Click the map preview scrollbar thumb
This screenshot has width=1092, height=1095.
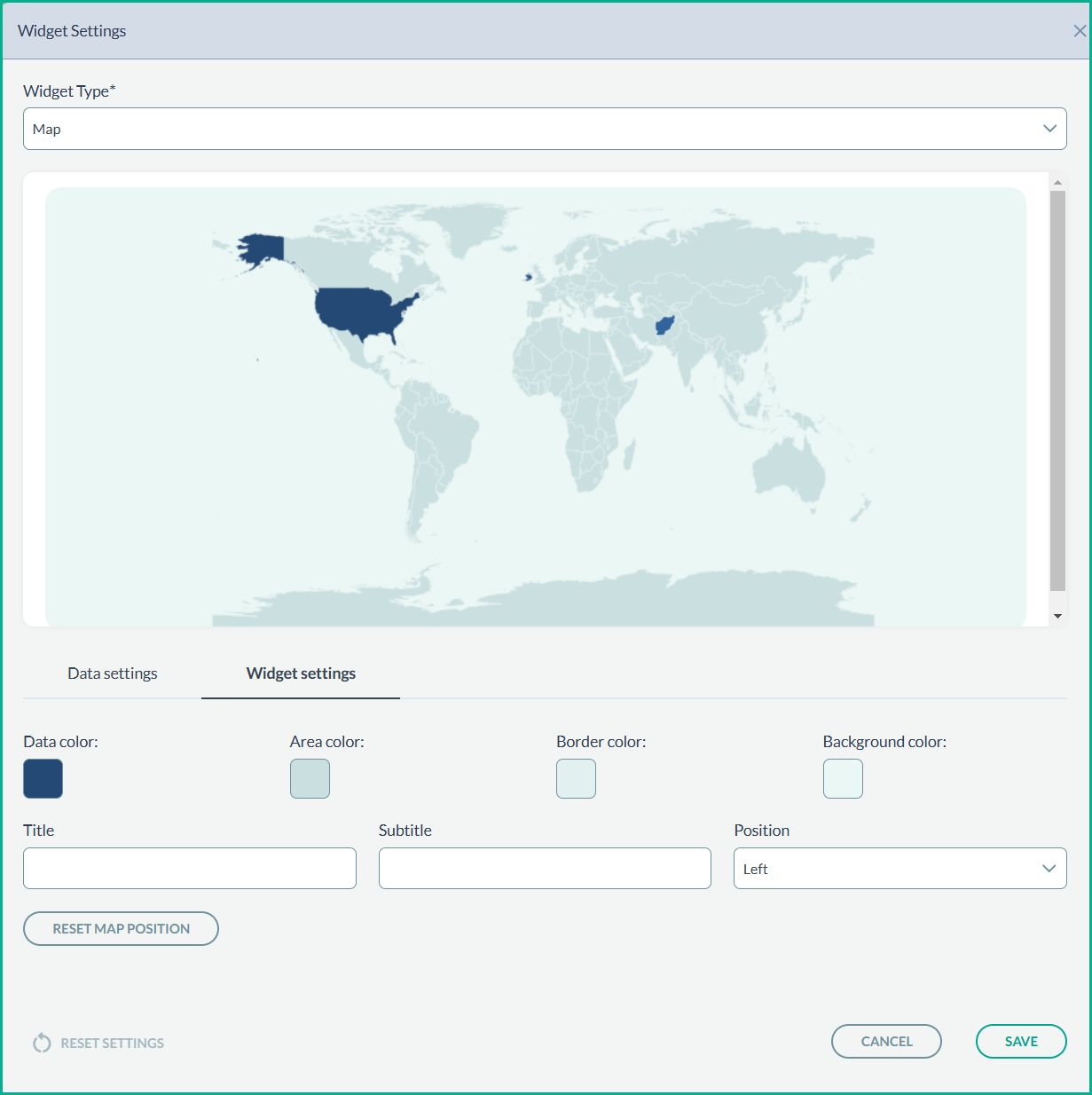[x=1057, y=390]
